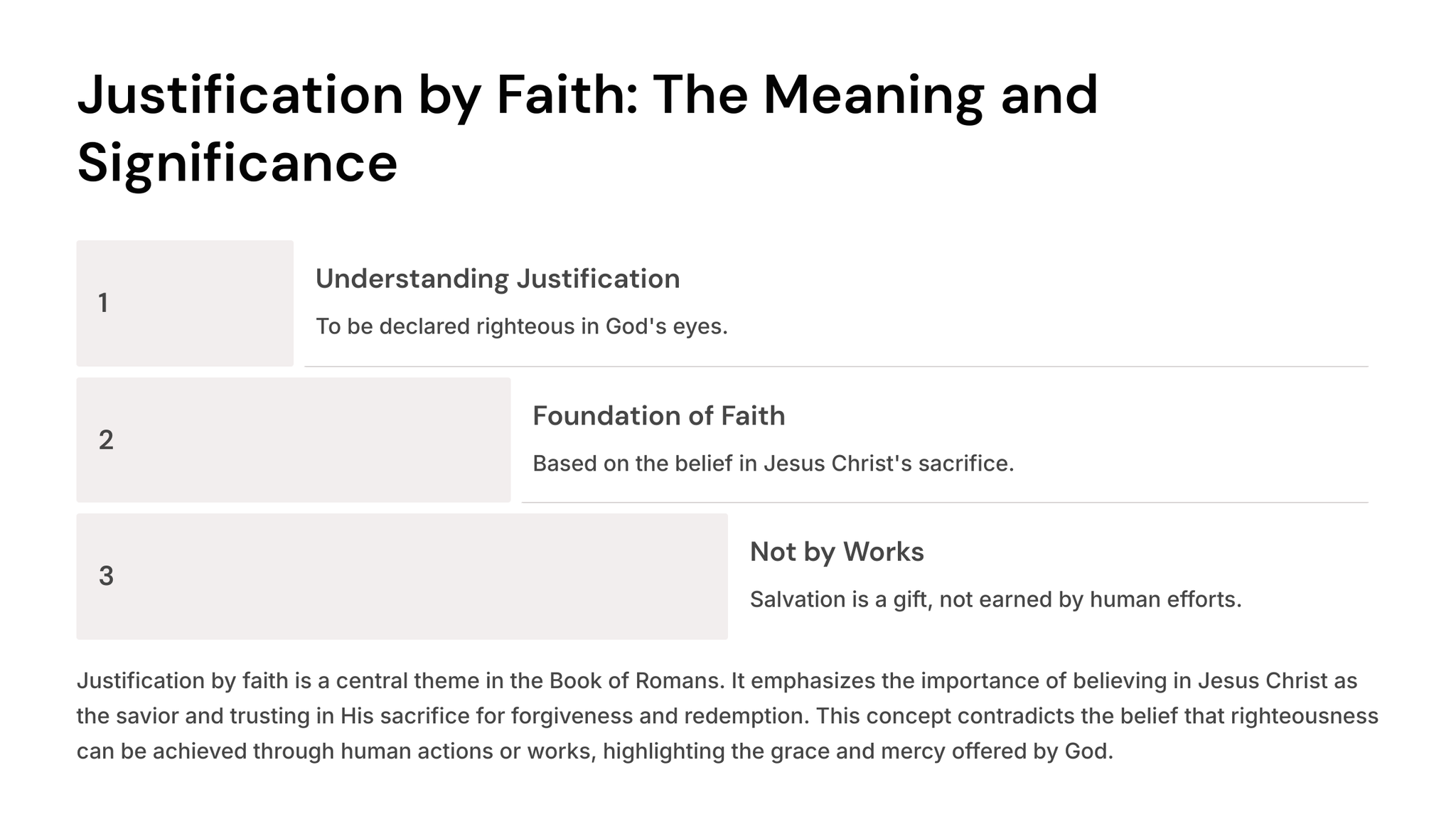The width and height of the screenshot is (1456, 829).
Task: Click the divider line below Understanding Justification
Action: tap(835, 366)
